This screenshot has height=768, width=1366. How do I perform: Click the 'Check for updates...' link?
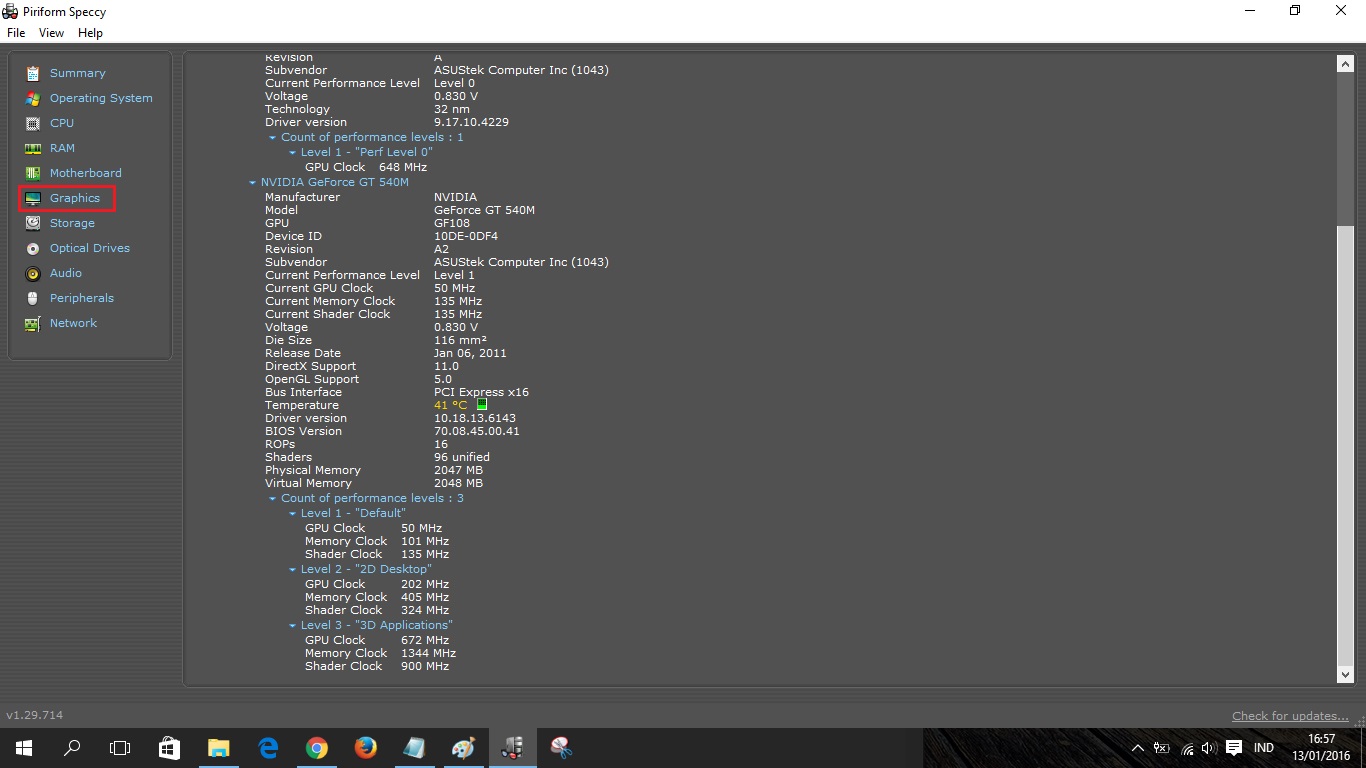(1290, 716)
